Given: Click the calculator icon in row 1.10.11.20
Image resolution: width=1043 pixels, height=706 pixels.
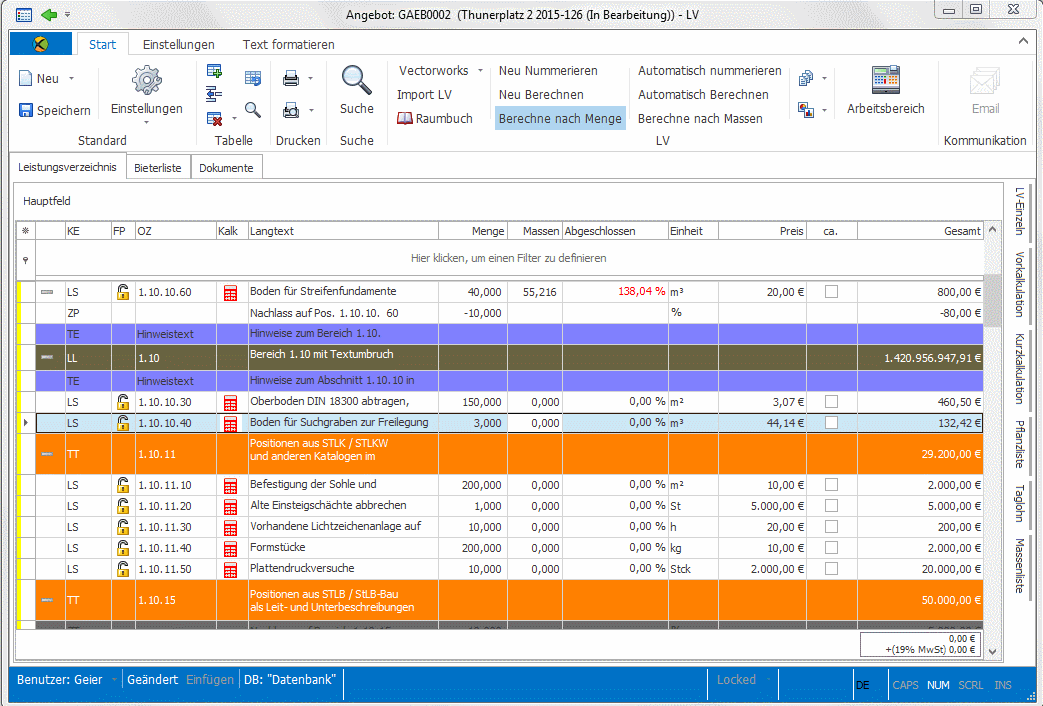Looking at the screenshot, I should pos(230,507).
